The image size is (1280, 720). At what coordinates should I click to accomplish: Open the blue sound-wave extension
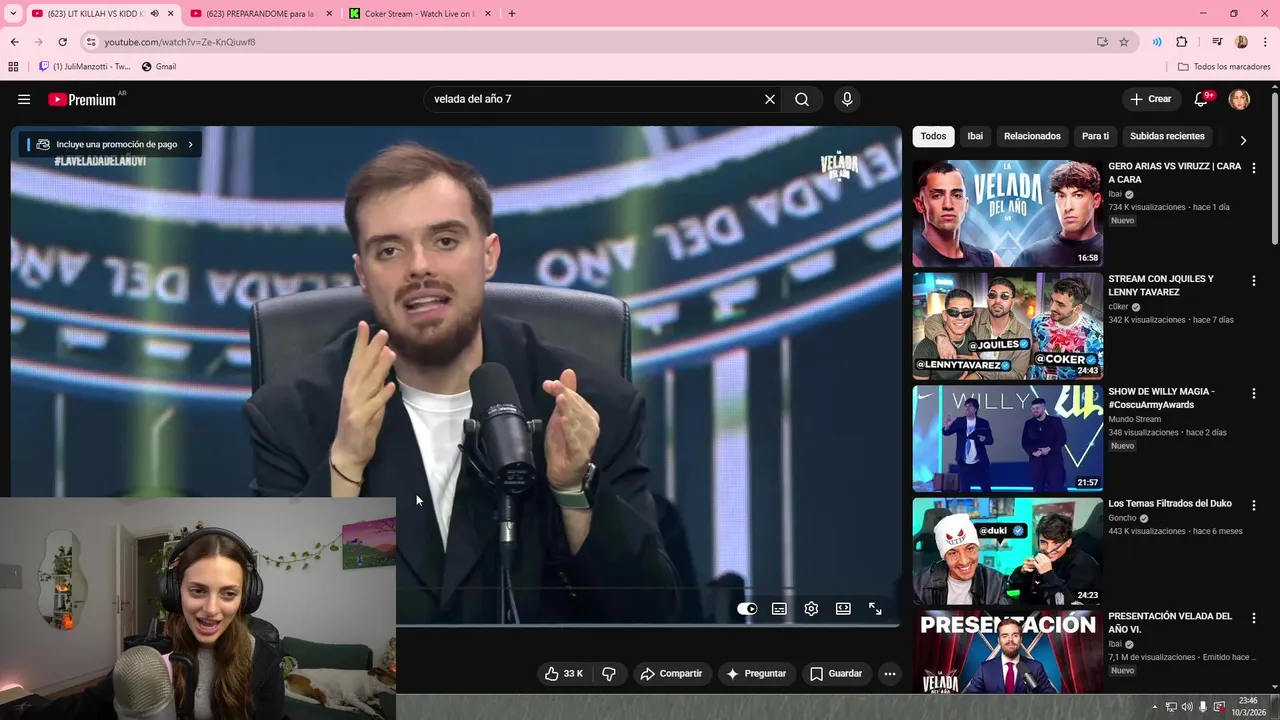[x=1157, y=42]
